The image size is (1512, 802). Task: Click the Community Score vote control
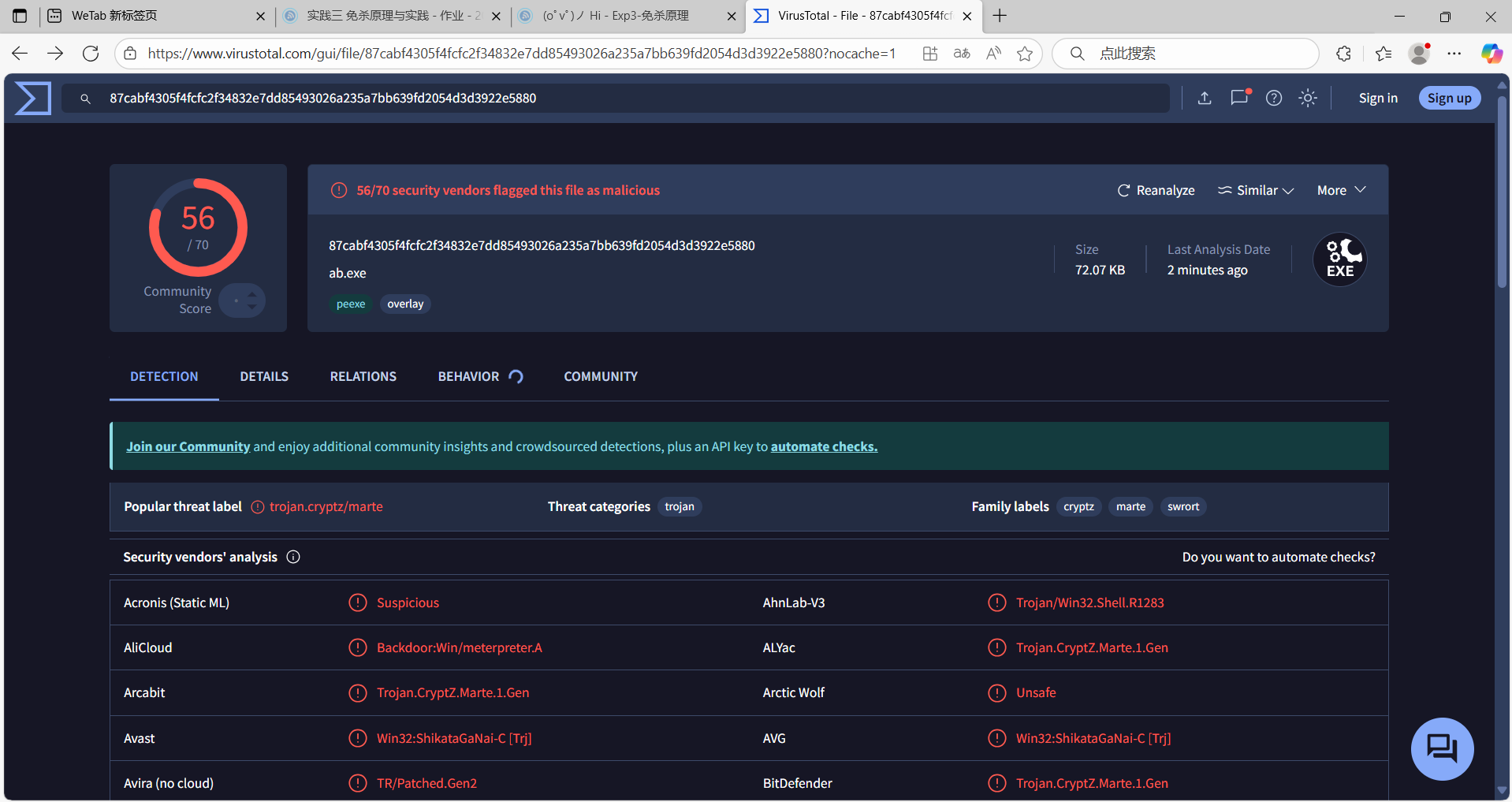[242, 300]
